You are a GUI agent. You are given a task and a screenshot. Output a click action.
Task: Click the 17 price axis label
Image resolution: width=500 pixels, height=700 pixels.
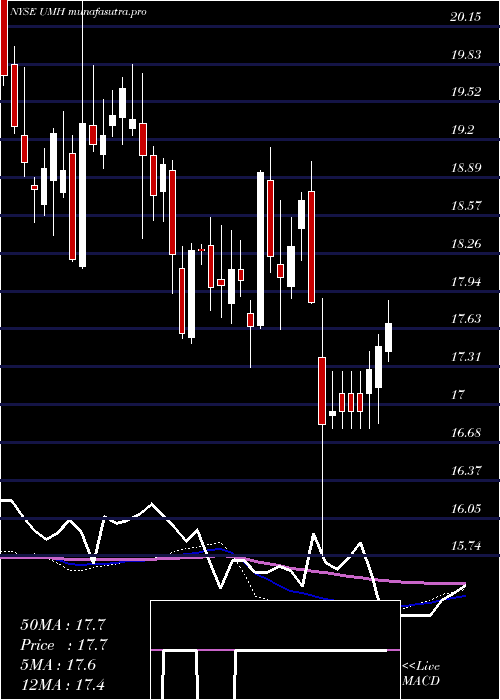tap(458, 395)
